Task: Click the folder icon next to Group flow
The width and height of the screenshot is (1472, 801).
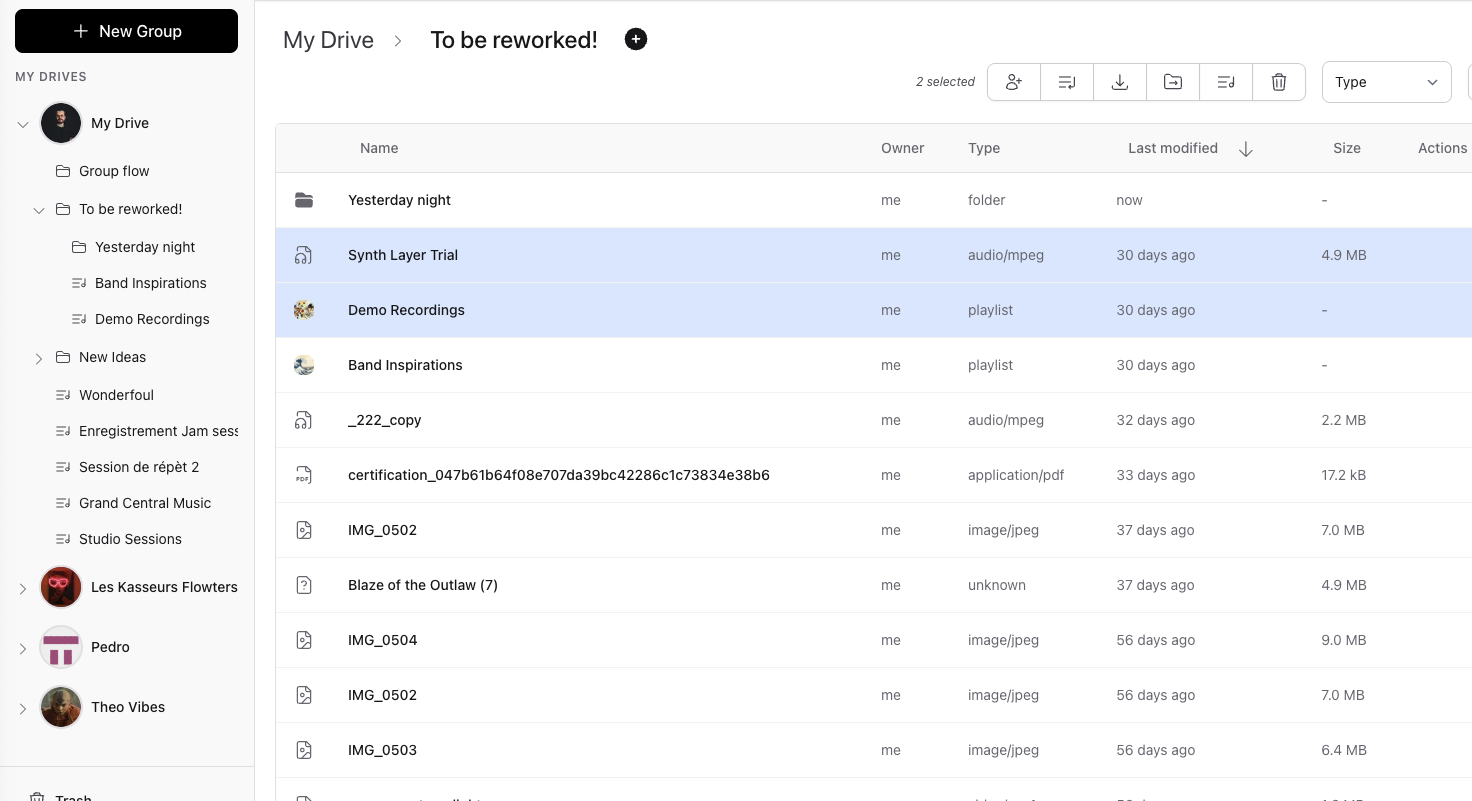Action: (63, 170)
